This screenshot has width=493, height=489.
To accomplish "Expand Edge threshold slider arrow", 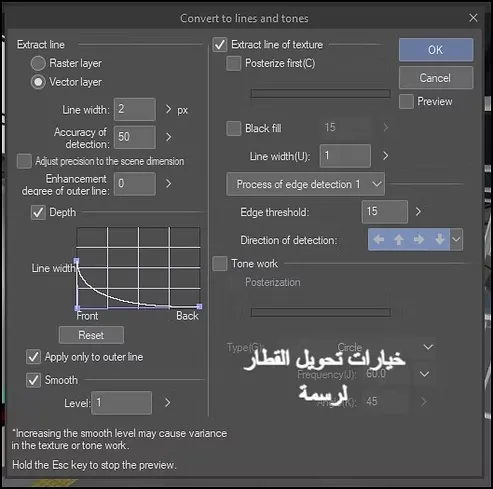I will [x=418, y=211].
